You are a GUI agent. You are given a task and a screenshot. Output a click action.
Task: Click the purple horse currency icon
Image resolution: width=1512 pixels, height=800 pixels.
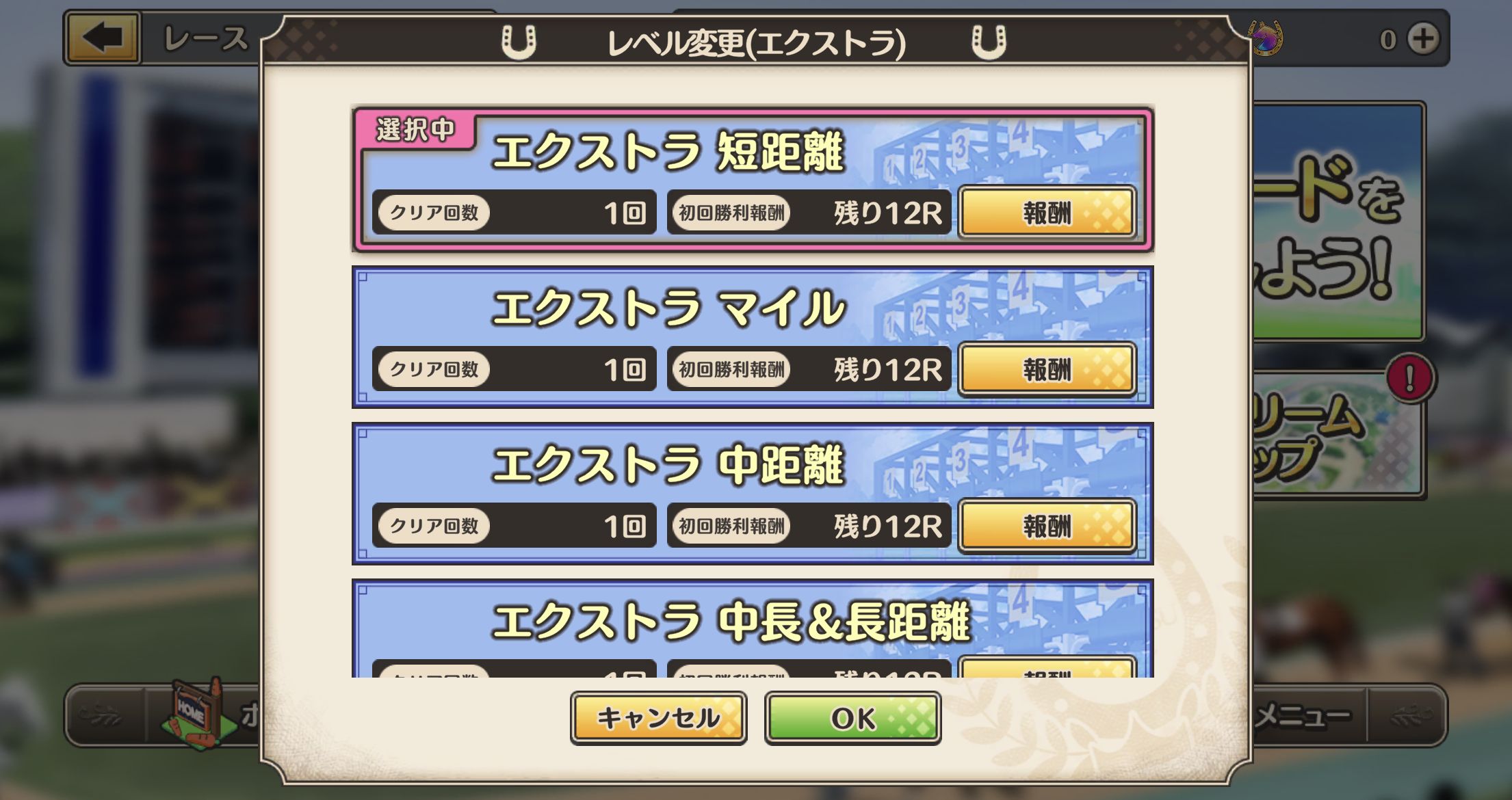(1266, 38)
